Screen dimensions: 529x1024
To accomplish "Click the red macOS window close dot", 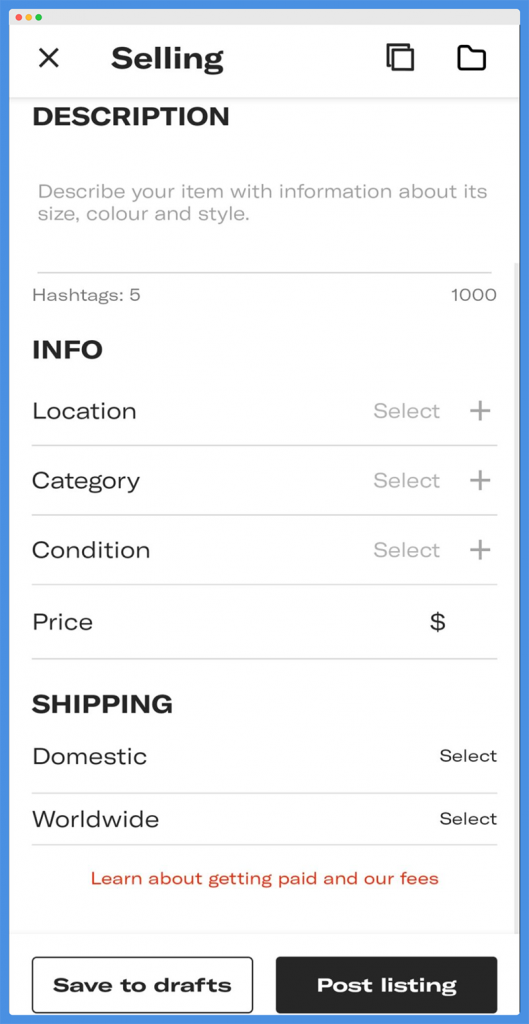I will pos(18,17).
